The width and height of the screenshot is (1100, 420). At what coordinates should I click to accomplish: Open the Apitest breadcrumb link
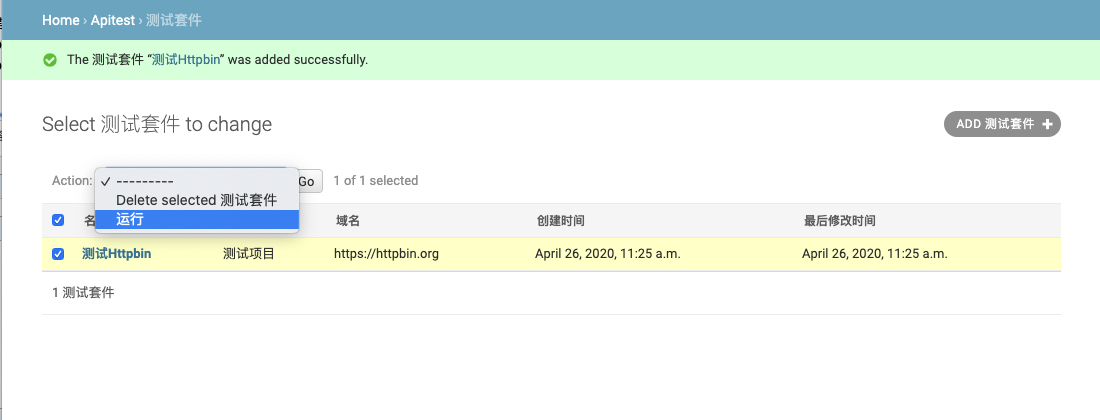pos(113,20)
